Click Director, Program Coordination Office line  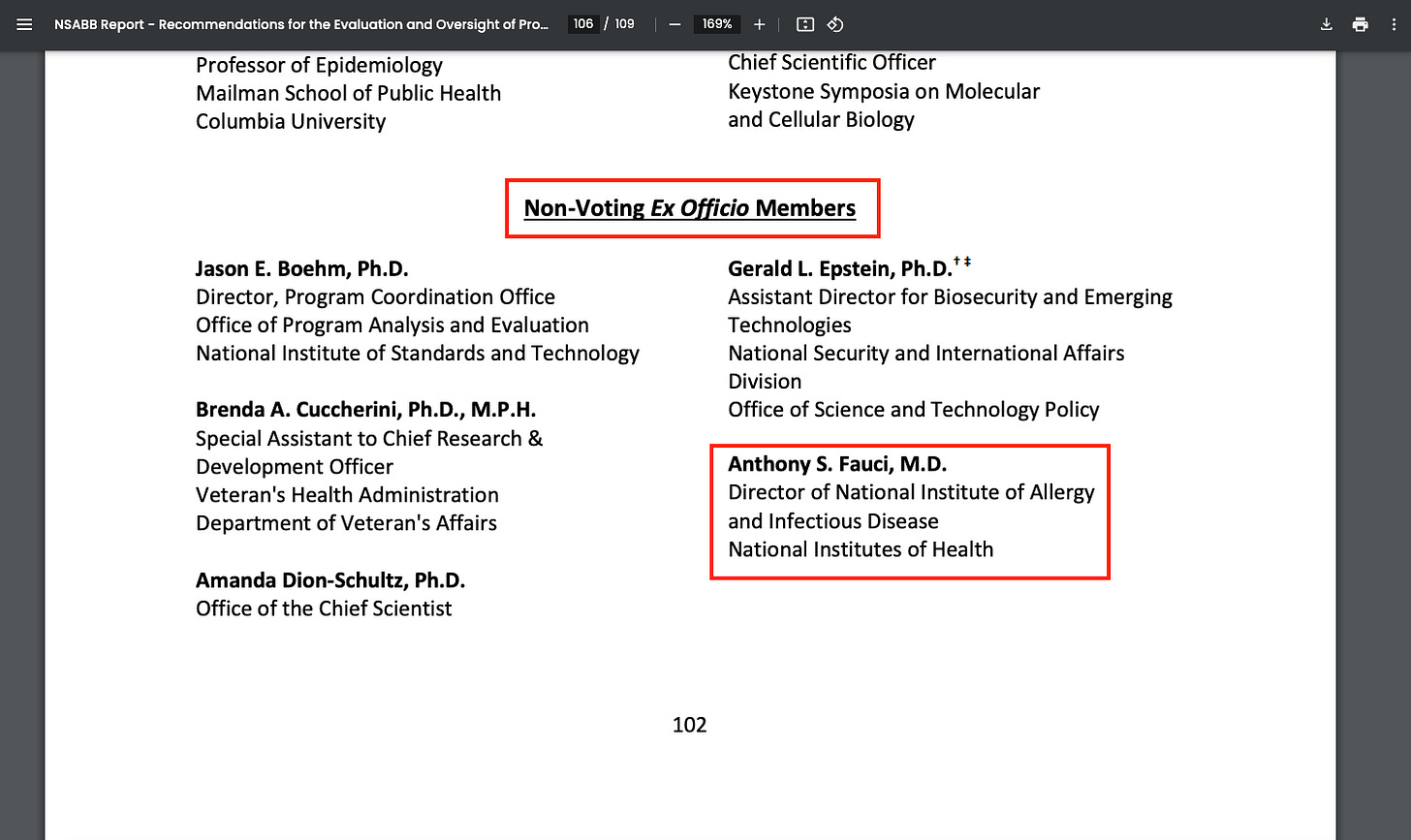tap(376, 296)
